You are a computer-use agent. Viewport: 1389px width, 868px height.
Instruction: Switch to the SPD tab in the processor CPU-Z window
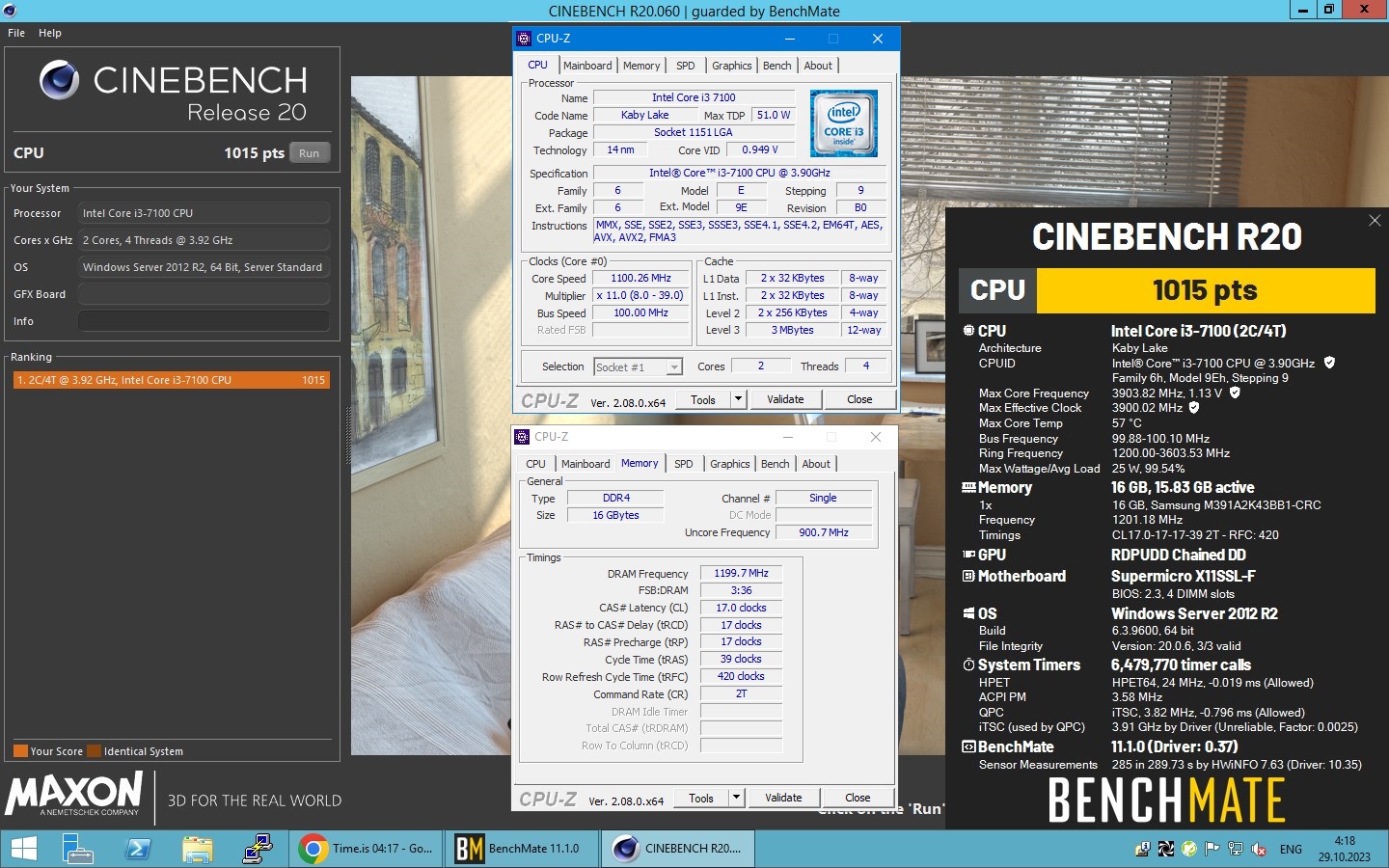(686, 66)
